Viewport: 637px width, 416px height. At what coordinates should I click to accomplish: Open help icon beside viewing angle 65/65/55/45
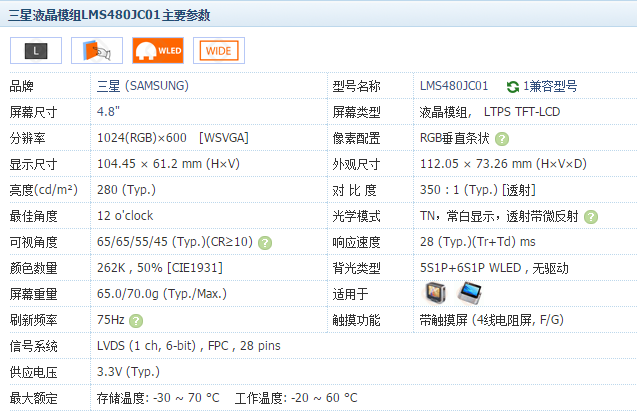point(265,243)
